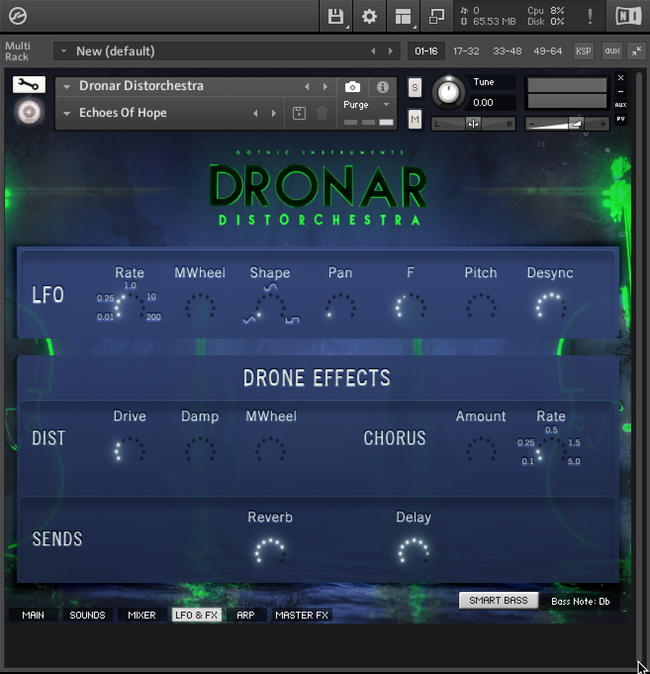Click the LFO Pan knob
650x674 pixels.
tap(340, 306)
